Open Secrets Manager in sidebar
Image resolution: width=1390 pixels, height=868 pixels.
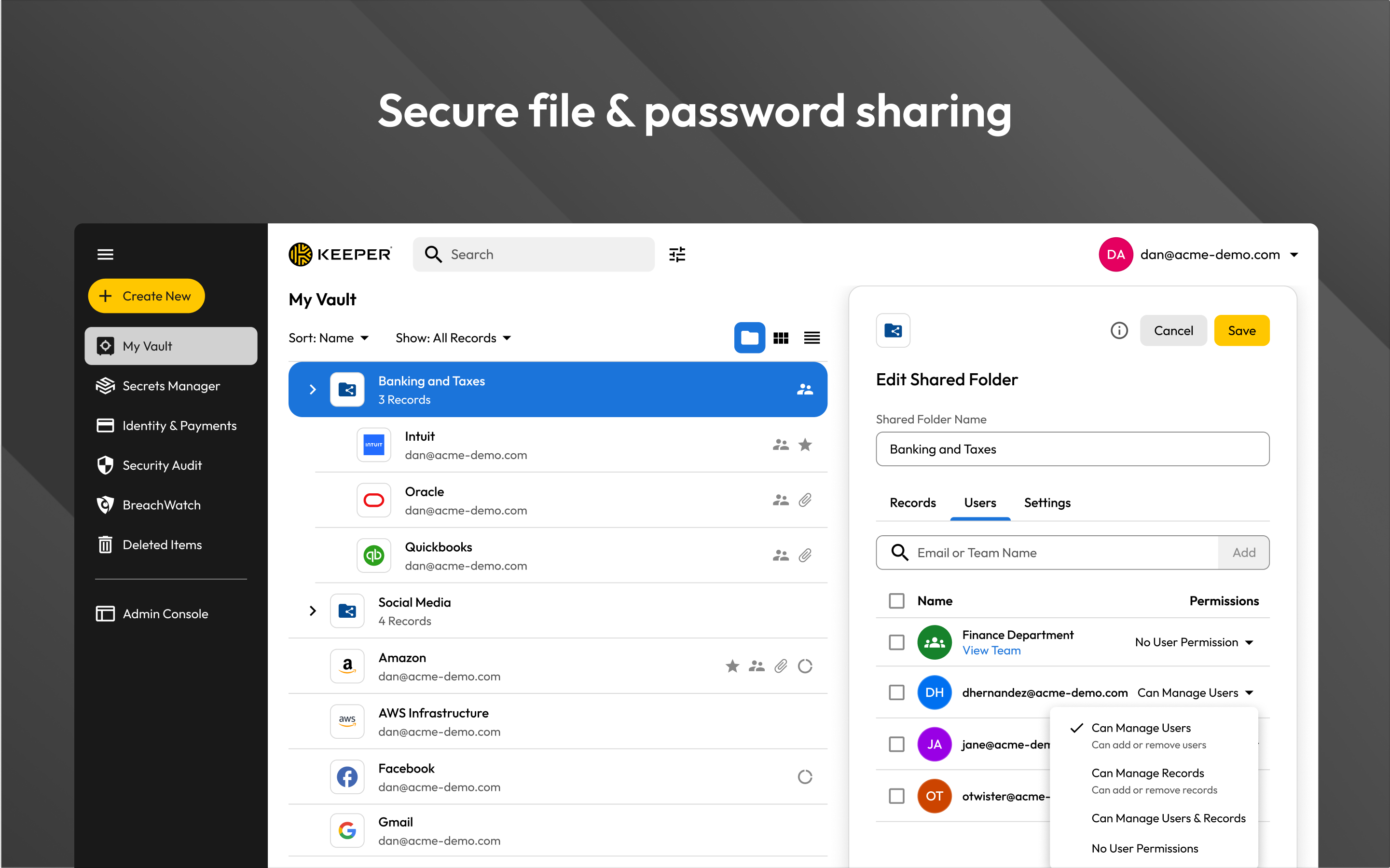tap(171, 386)
